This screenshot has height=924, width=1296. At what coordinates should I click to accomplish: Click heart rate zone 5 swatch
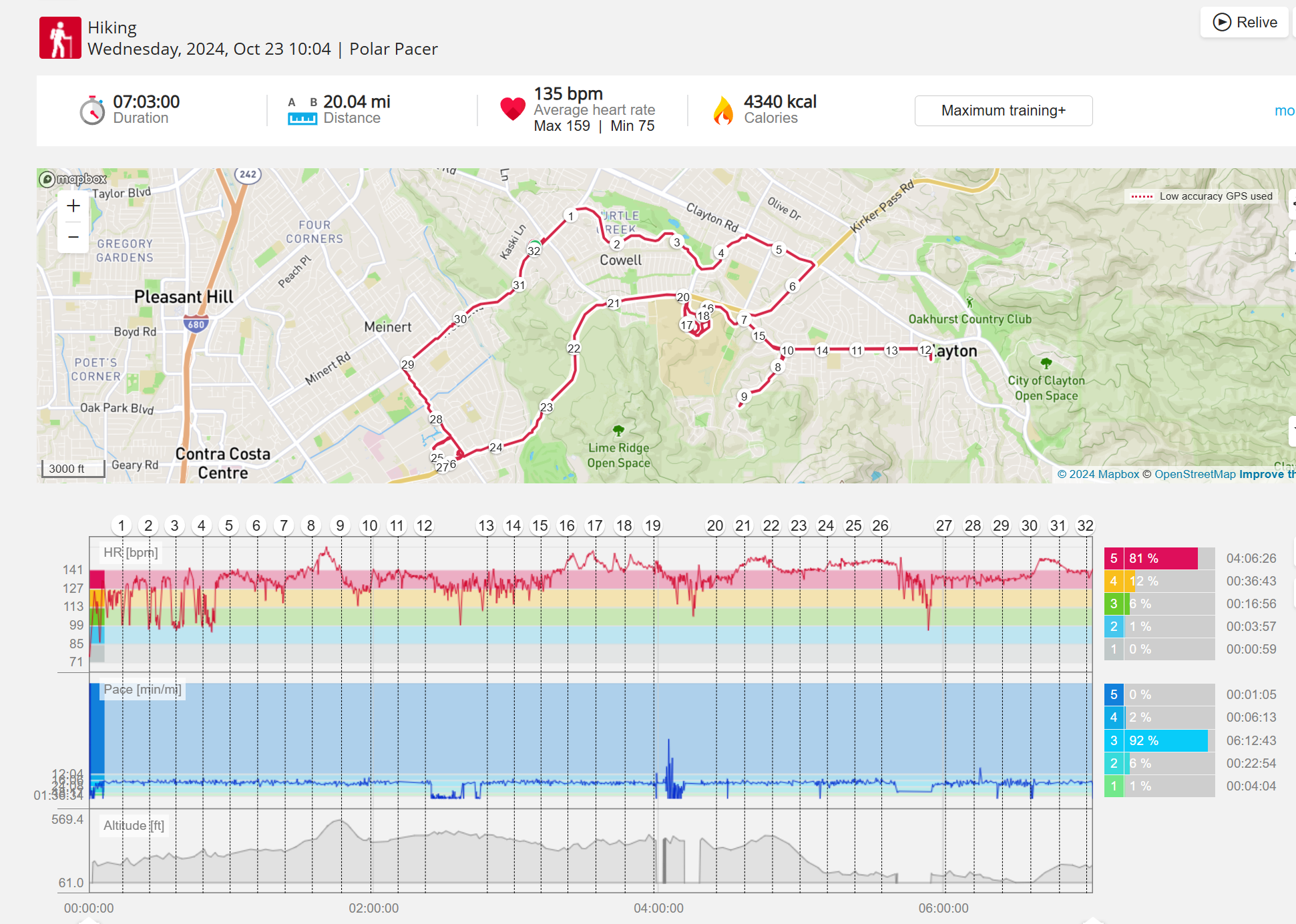tap(1113, 559)
